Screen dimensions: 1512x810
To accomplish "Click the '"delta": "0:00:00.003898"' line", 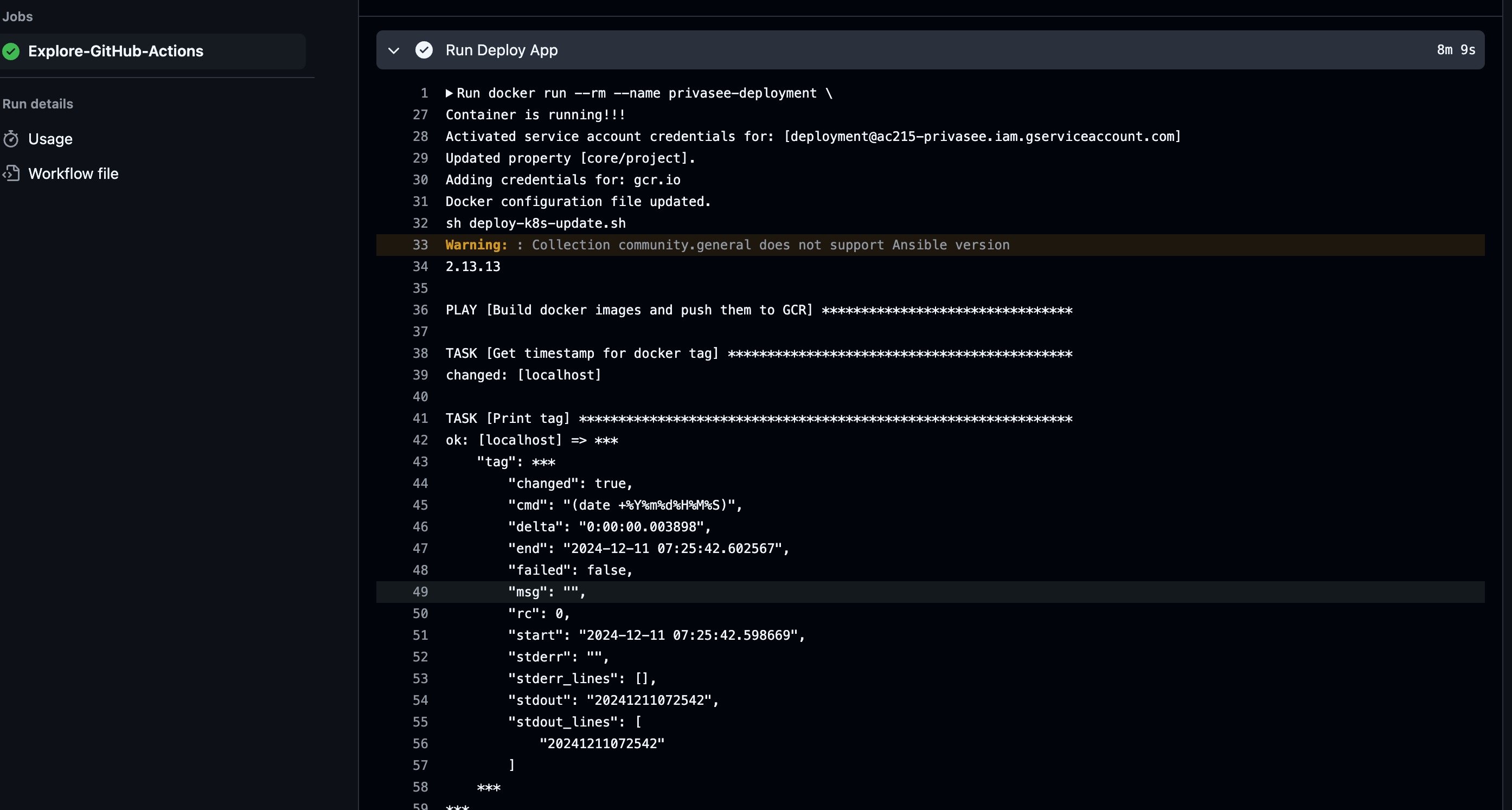I will coord(609,527).
